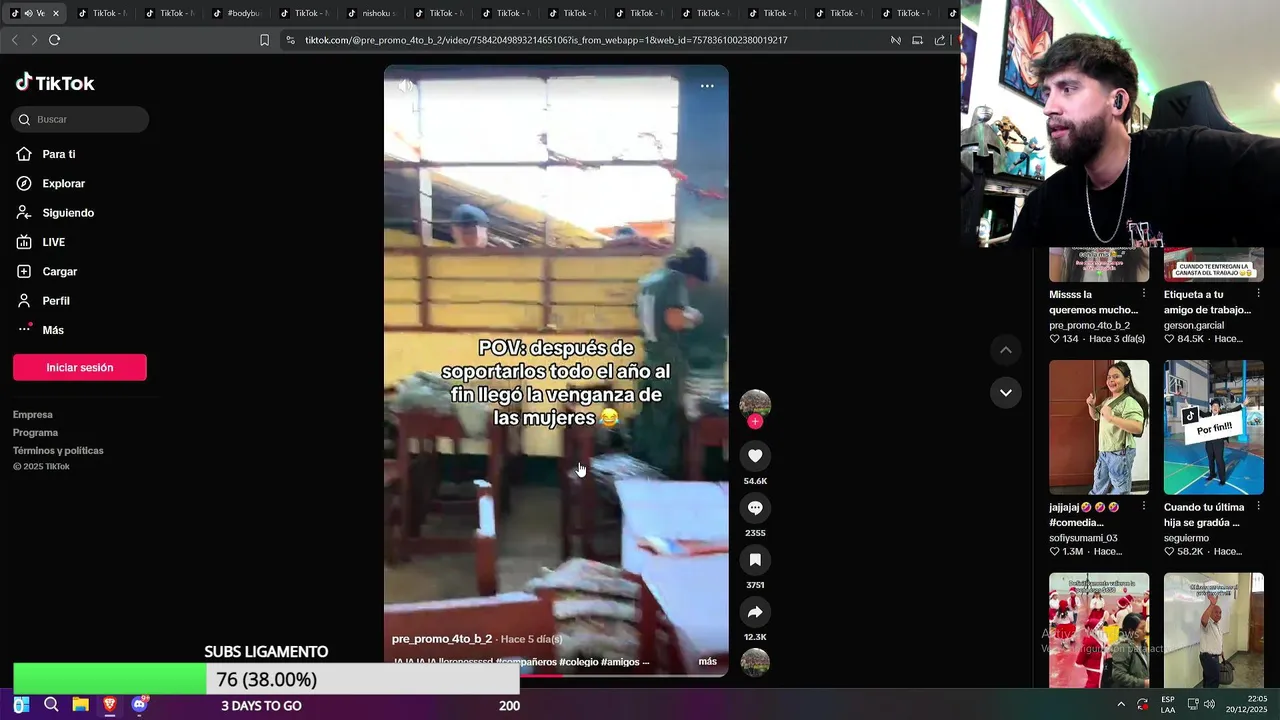The image size is (1280, 720).
Task: Open options for Misss la queremos video
Action: pos(1144,293)
